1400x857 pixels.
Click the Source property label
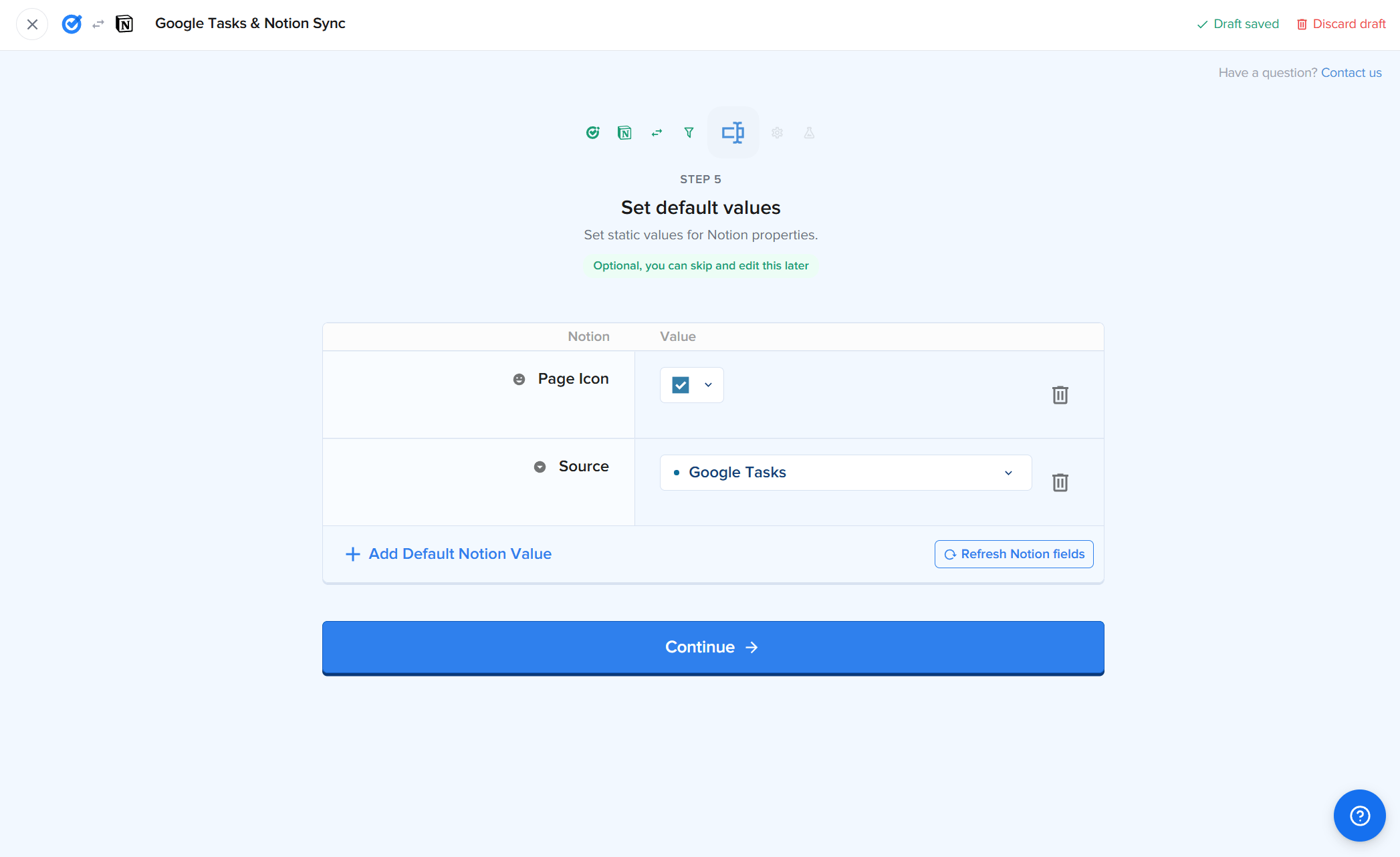pos(584,467)
